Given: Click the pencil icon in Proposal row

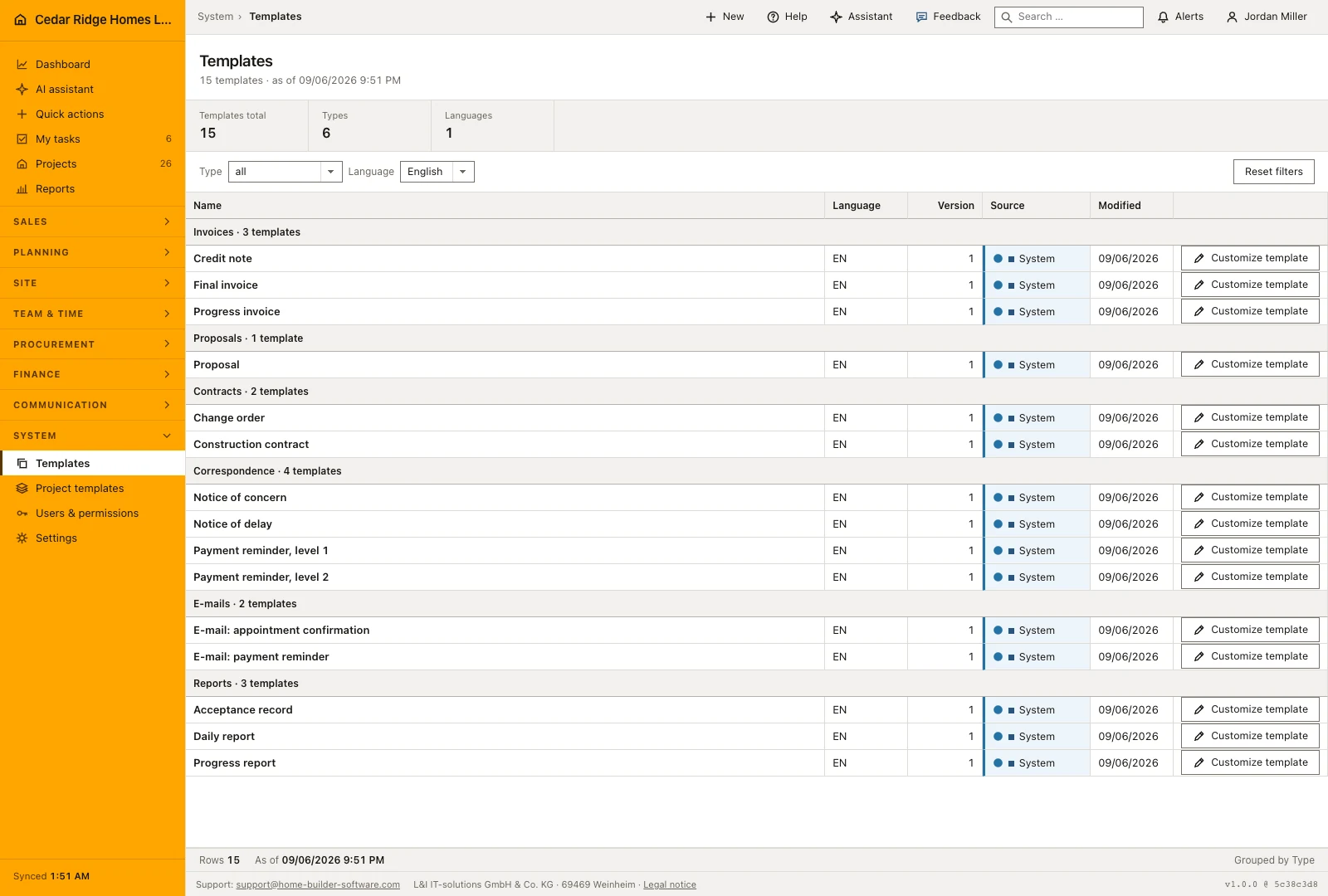Looking at the screenshot, I should pos(1199,365).
